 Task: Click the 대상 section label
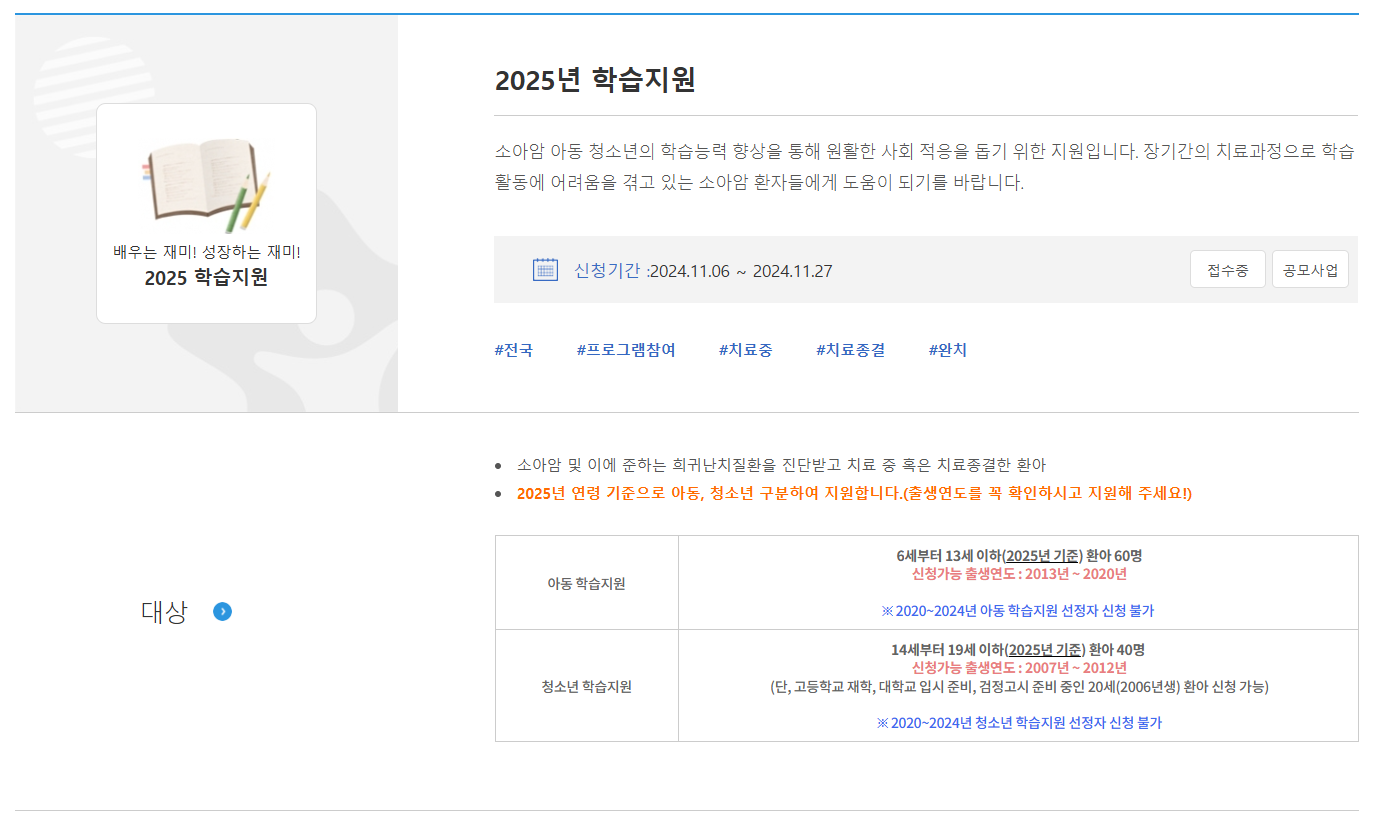[x=164, y=612]
